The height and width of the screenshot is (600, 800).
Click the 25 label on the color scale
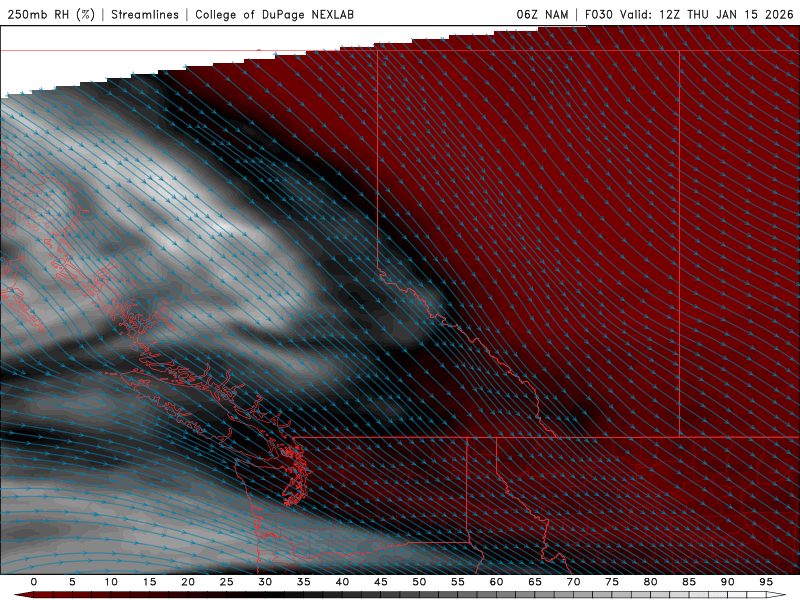227,582
